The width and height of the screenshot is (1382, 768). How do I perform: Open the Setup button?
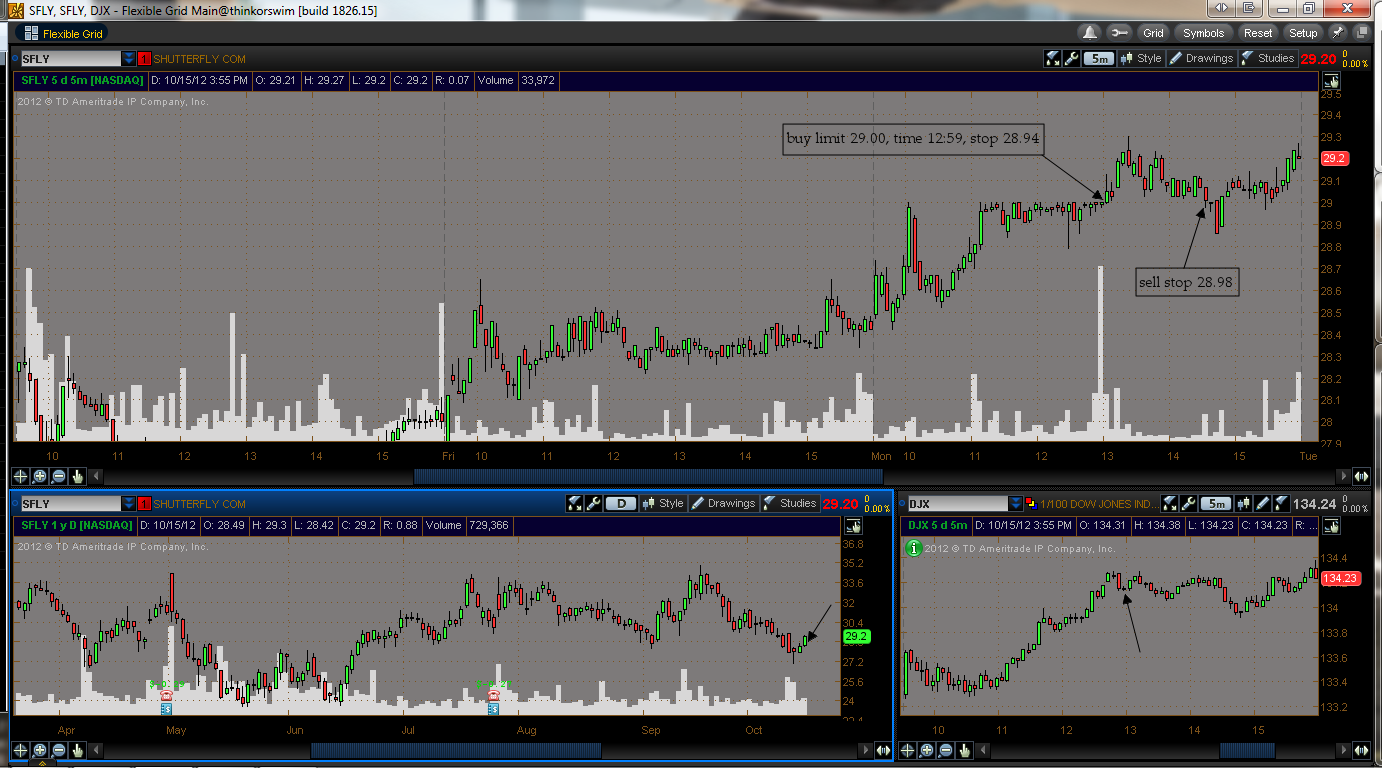point(1303,33)
